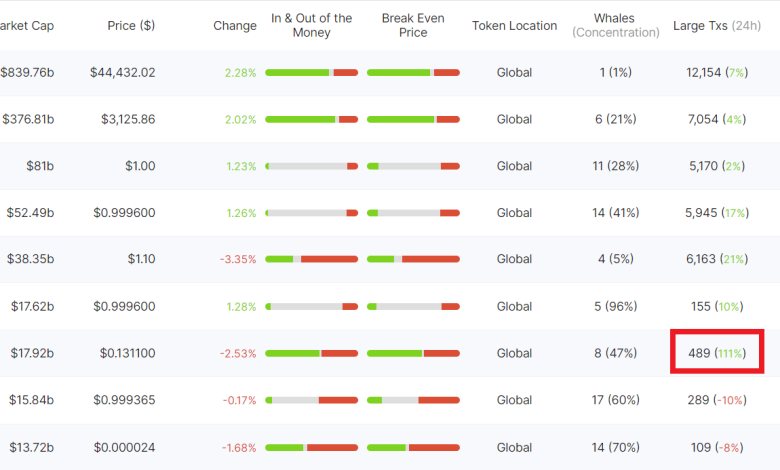780x470 pixels.
Task: Click the In/Out of Money bar beside -1.68%
Action: (311, 447)
